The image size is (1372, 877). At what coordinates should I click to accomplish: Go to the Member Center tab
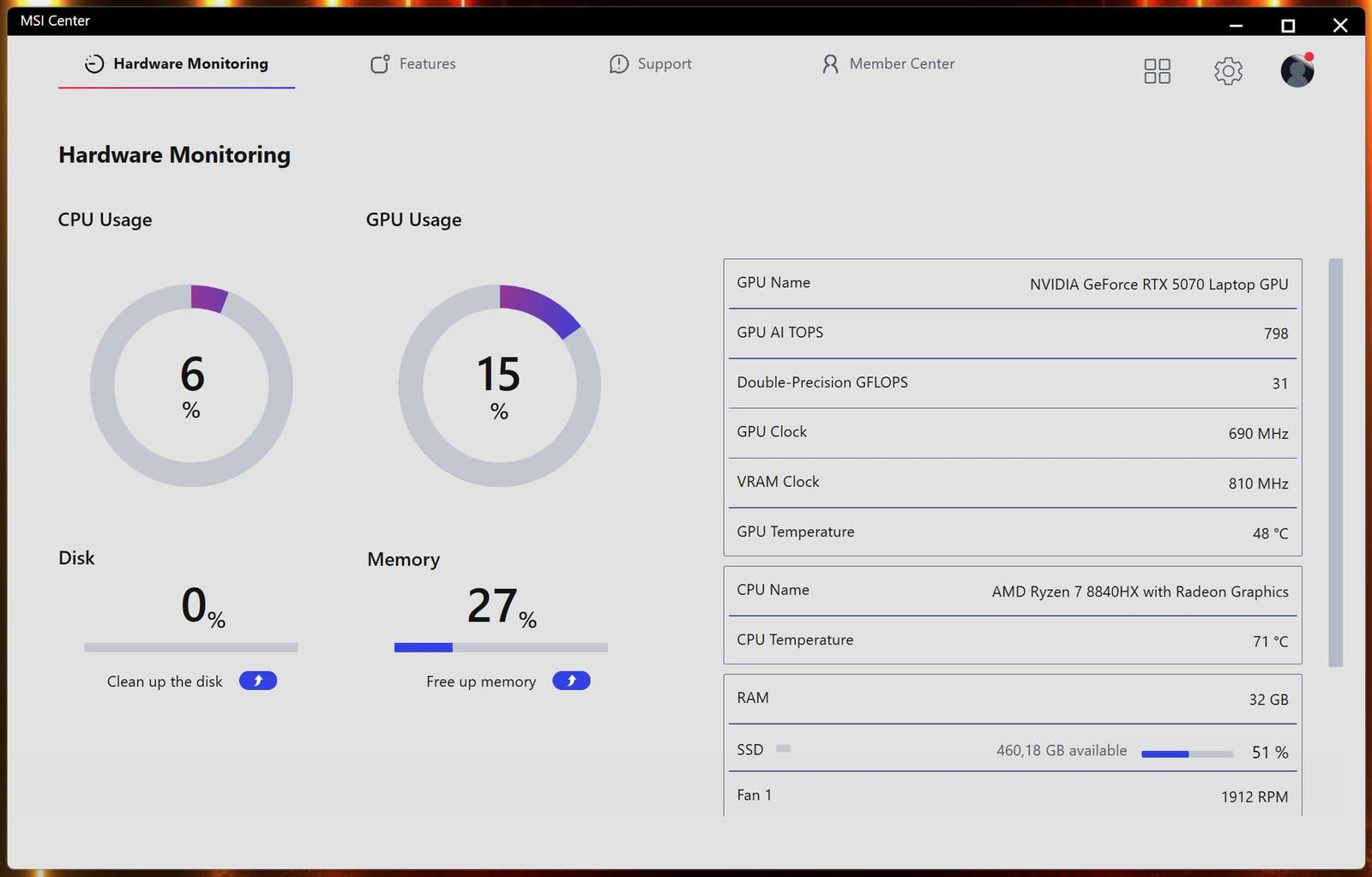pyautogui.click(x=888, y=63)
